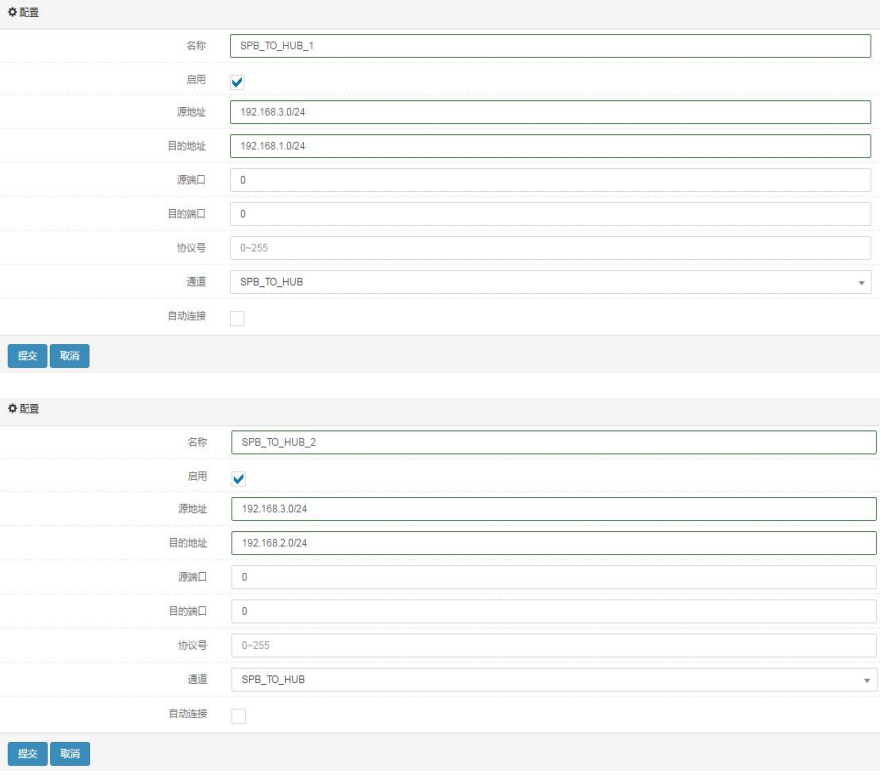
Task: Click the 源端口 field in SPB_TO_HUB_2 form
Action: 553,577
